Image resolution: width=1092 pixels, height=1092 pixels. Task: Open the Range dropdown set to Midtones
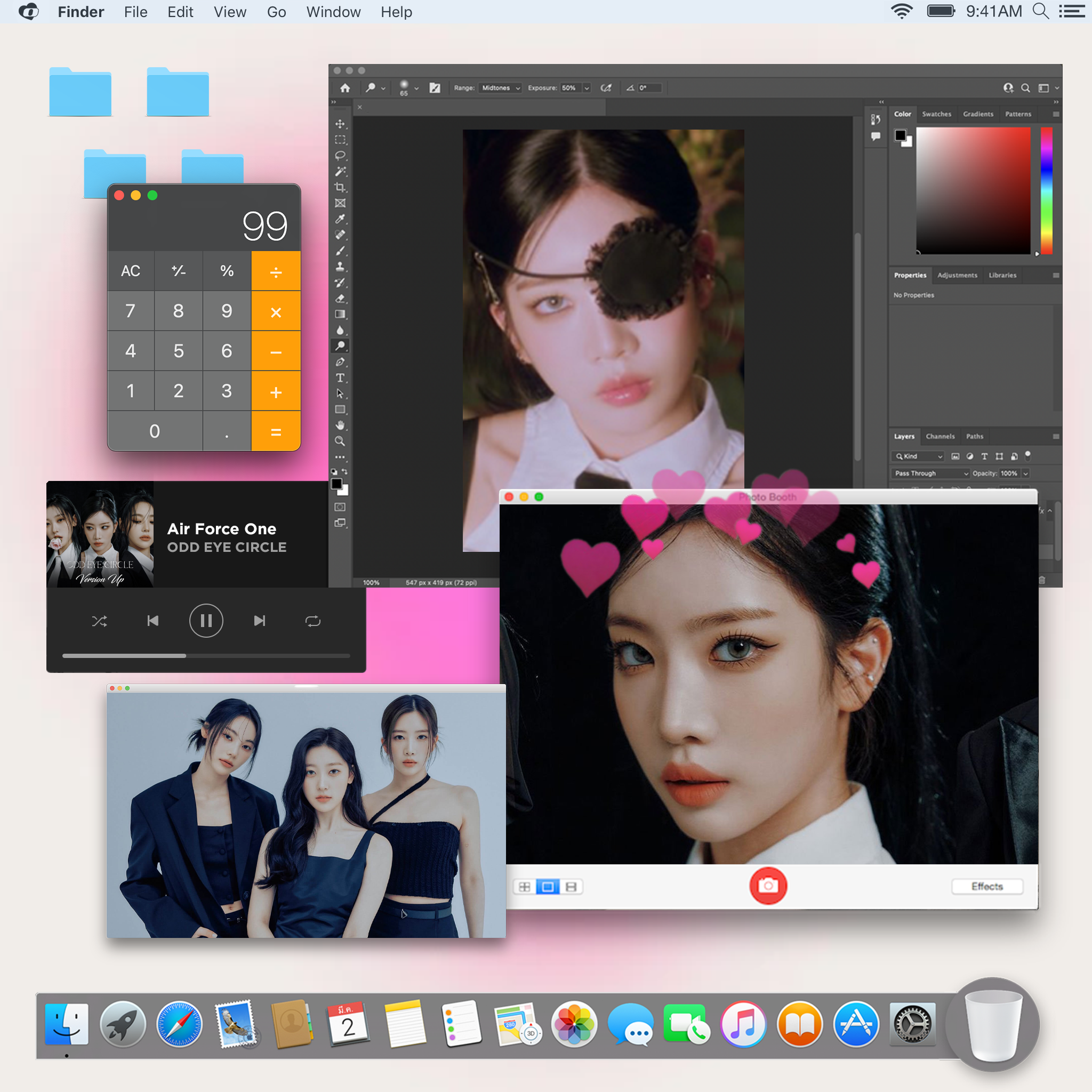click(500, 88)
